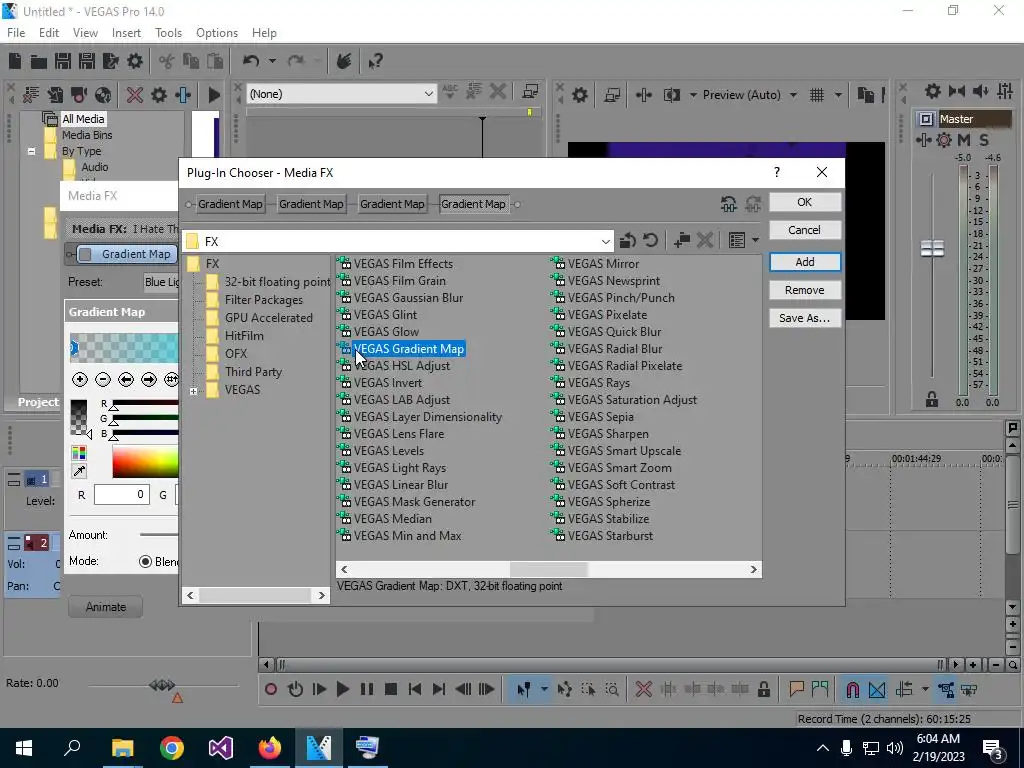The height and width of the screenshot is (768, 1024).
Task: Click the Pause button in transport bar
Action: point(366,689)
